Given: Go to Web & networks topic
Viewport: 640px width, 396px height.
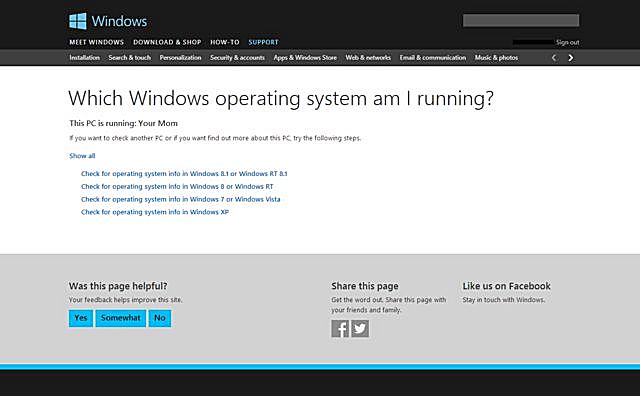Looking at the screenshot, I should [x=368, y=58].
